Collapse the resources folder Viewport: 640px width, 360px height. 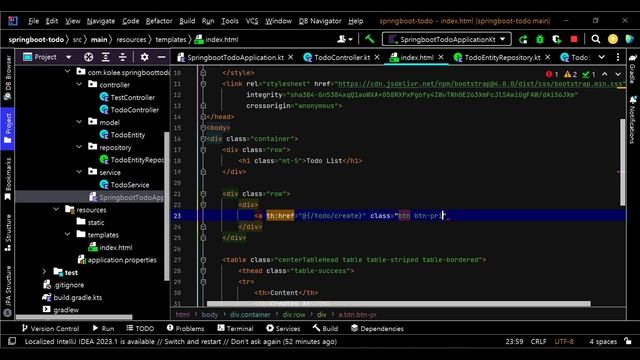click(x=56, y=209)
